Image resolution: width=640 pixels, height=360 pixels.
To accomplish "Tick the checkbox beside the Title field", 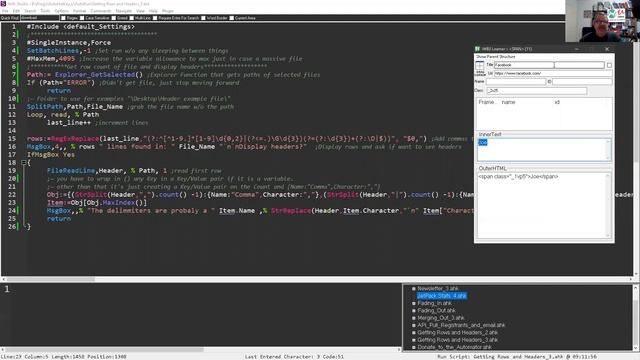I will click(609, 65).
